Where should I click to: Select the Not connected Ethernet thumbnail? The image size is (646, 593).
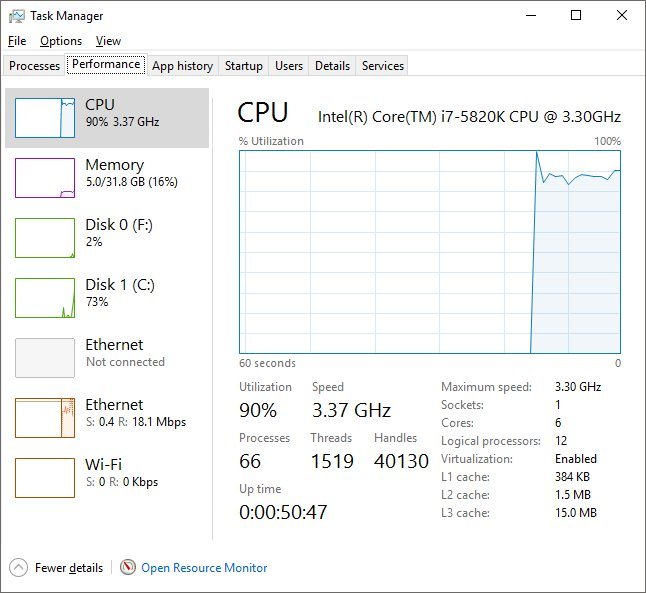(45, 358)
